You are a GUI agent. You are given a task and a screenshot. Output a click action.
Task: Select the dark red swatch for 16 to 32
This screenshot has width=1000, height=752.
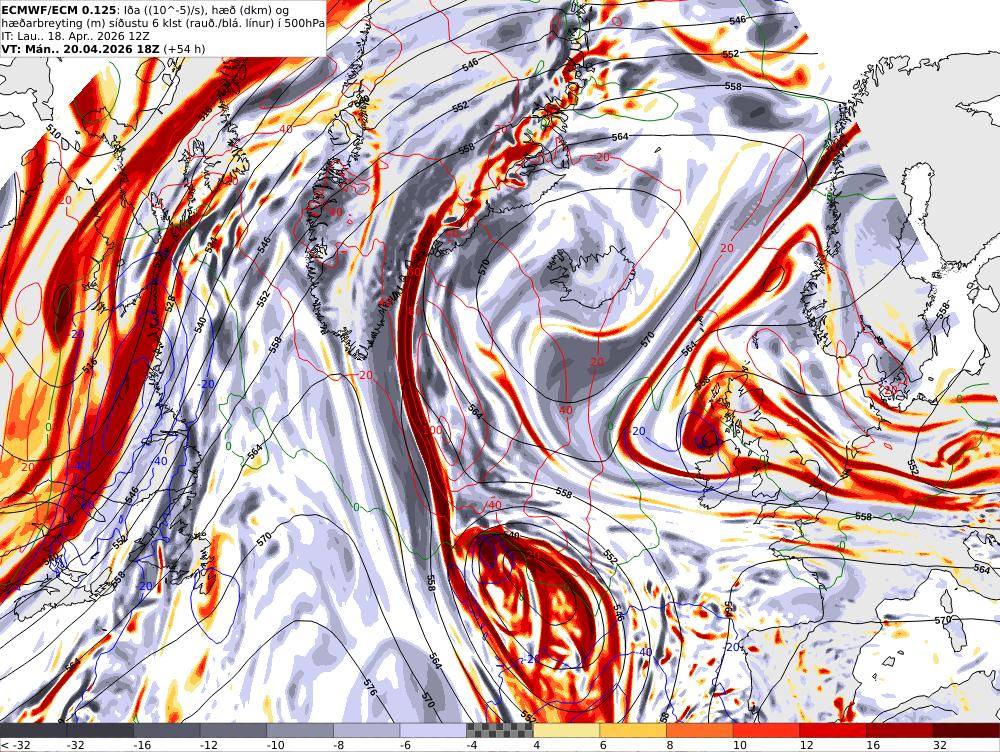point(900,730)
